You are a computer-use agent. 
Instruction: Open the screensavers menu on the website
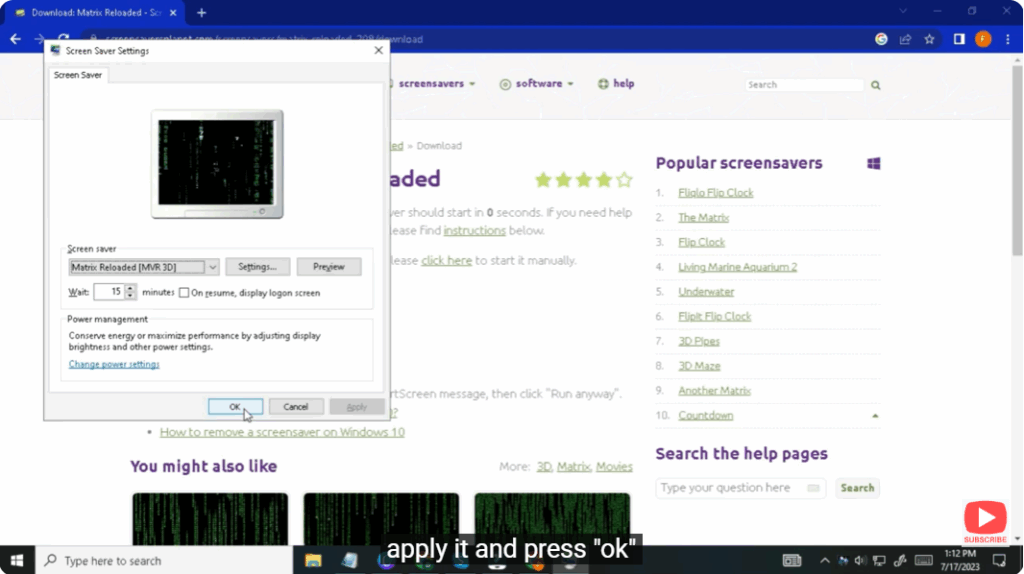click(436, 84)
